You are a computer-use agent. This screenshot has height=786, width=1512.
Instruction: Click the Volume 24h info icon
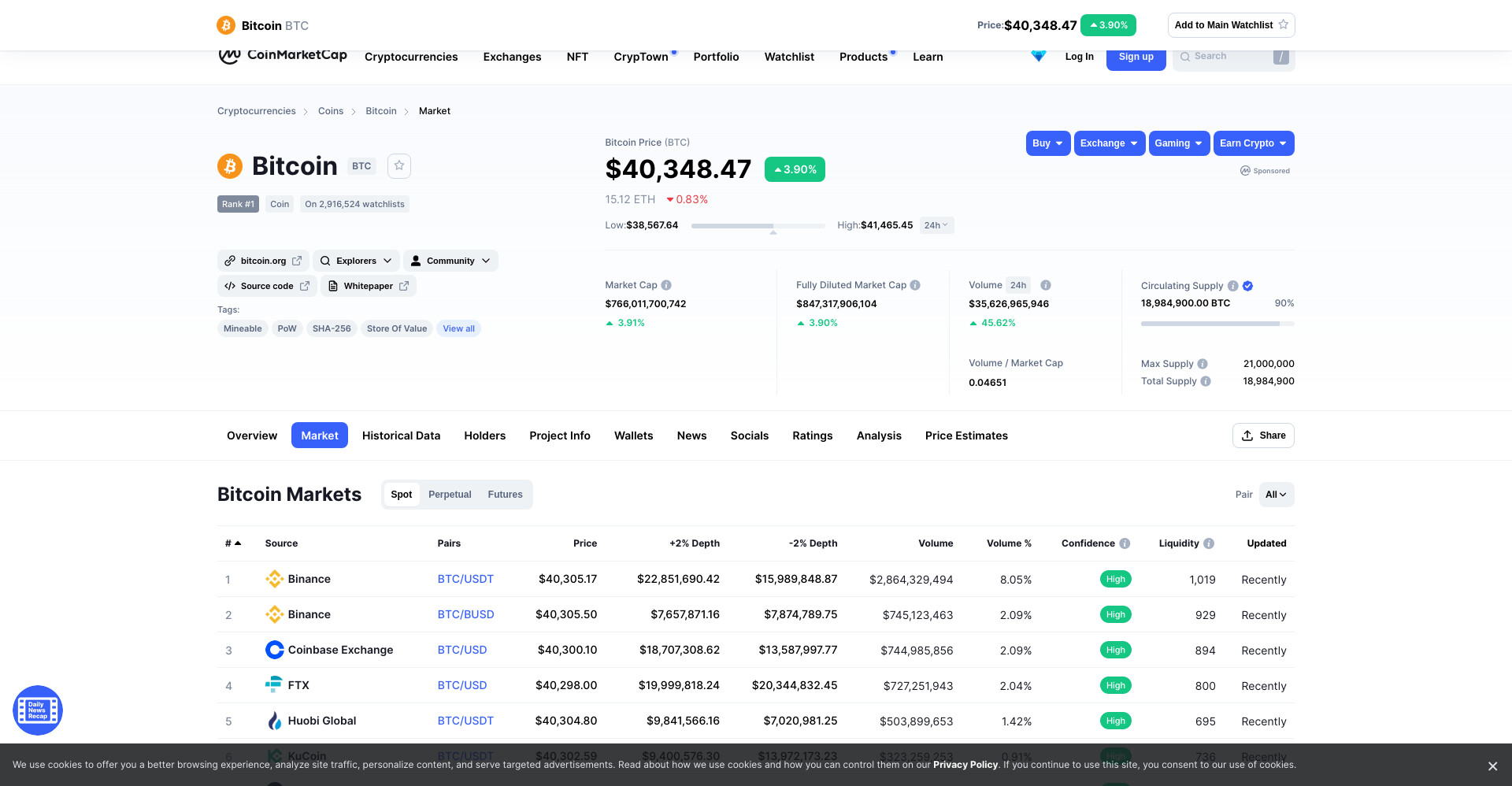[x=1046, y=285]
